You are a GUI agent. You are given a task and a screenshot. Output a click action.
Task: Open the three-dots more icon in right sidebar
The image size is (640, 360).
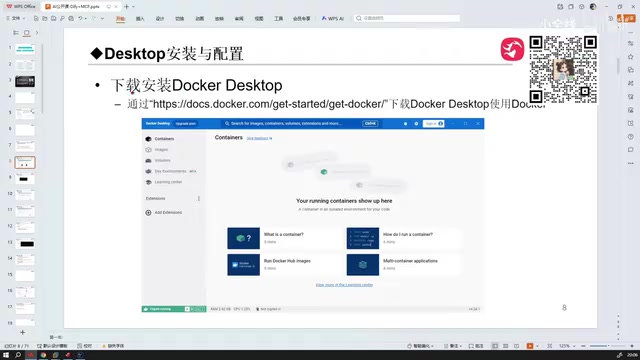pos(631,163)
